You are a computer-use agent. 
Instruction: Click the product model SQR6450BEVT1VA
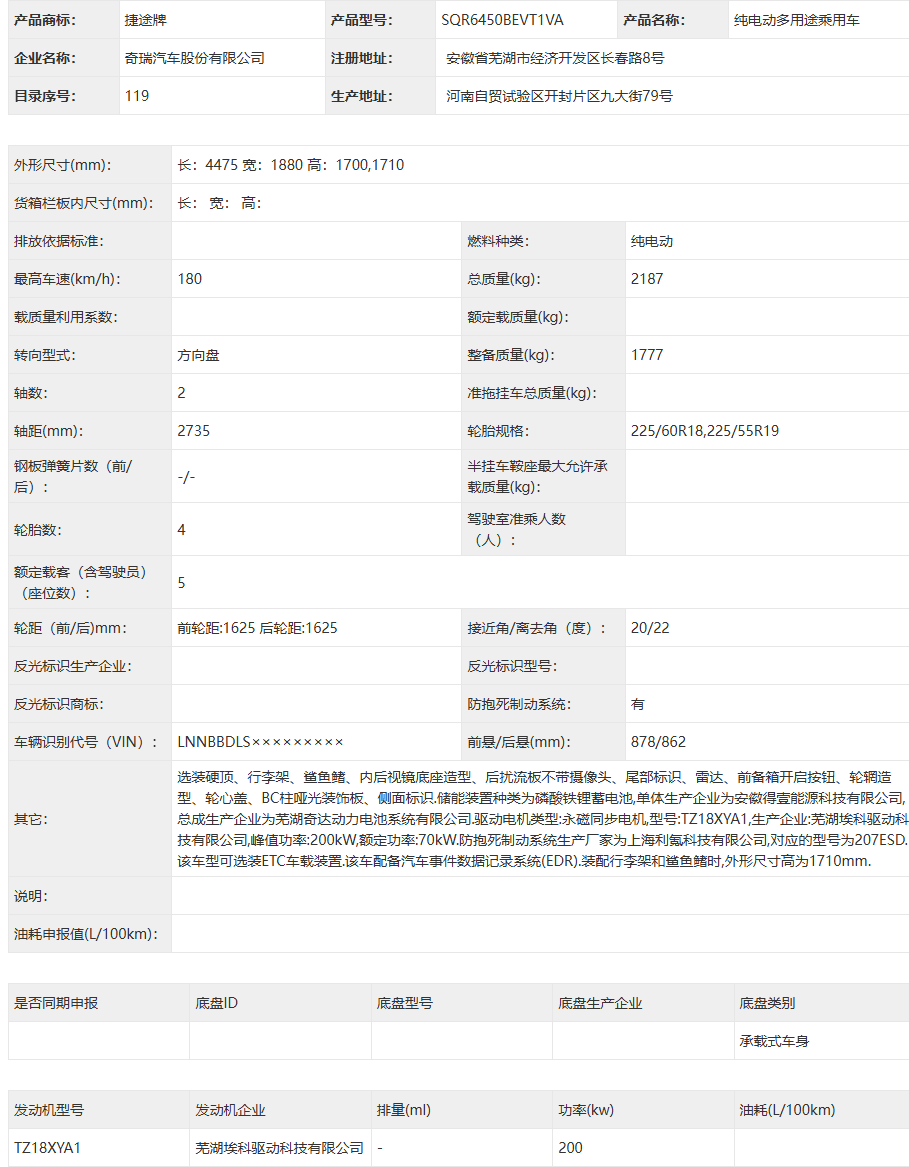click(x=502, y=20)
